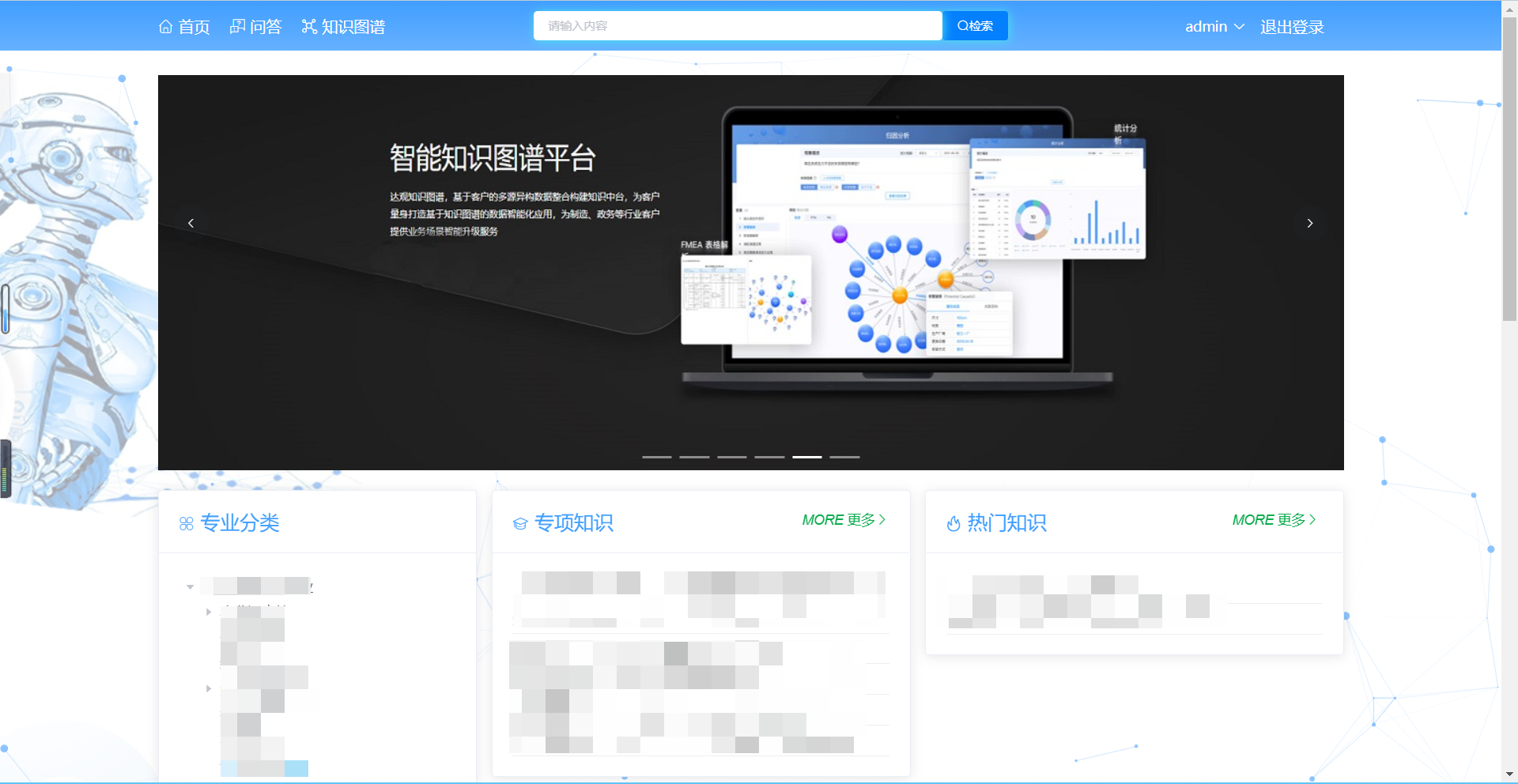This screenshot has height=784, width=1518.
Task: Advance to the next carousel slide
Action: click(x=1310, y=224)
